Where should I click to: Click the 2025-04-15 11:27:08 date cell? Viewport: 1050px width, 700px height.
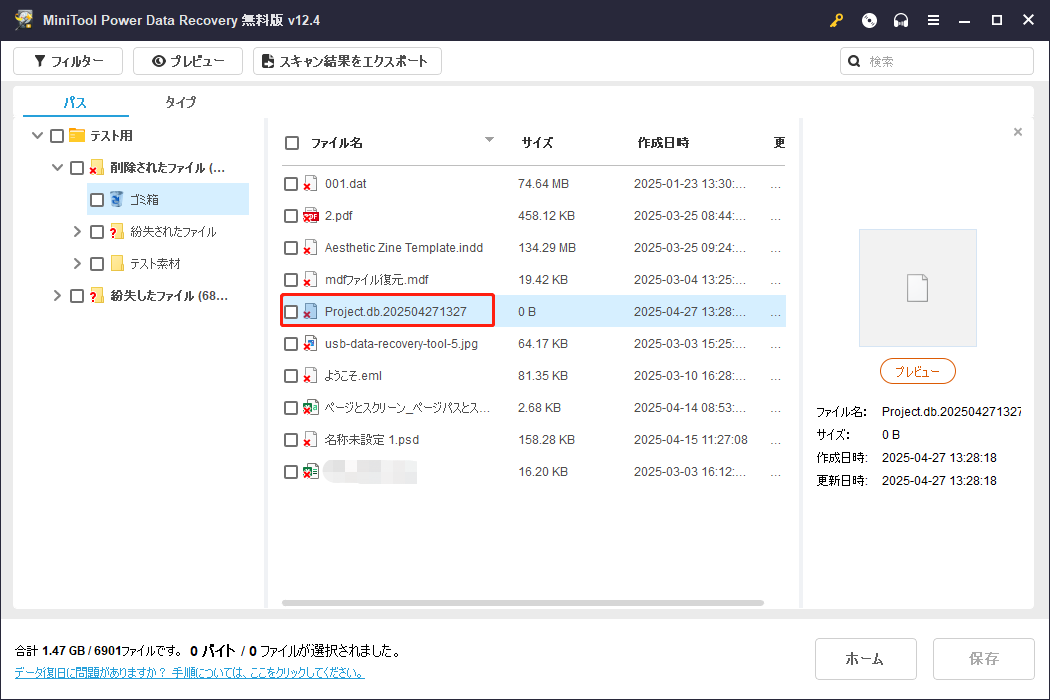pyautogui.click(x=690, y=439)
